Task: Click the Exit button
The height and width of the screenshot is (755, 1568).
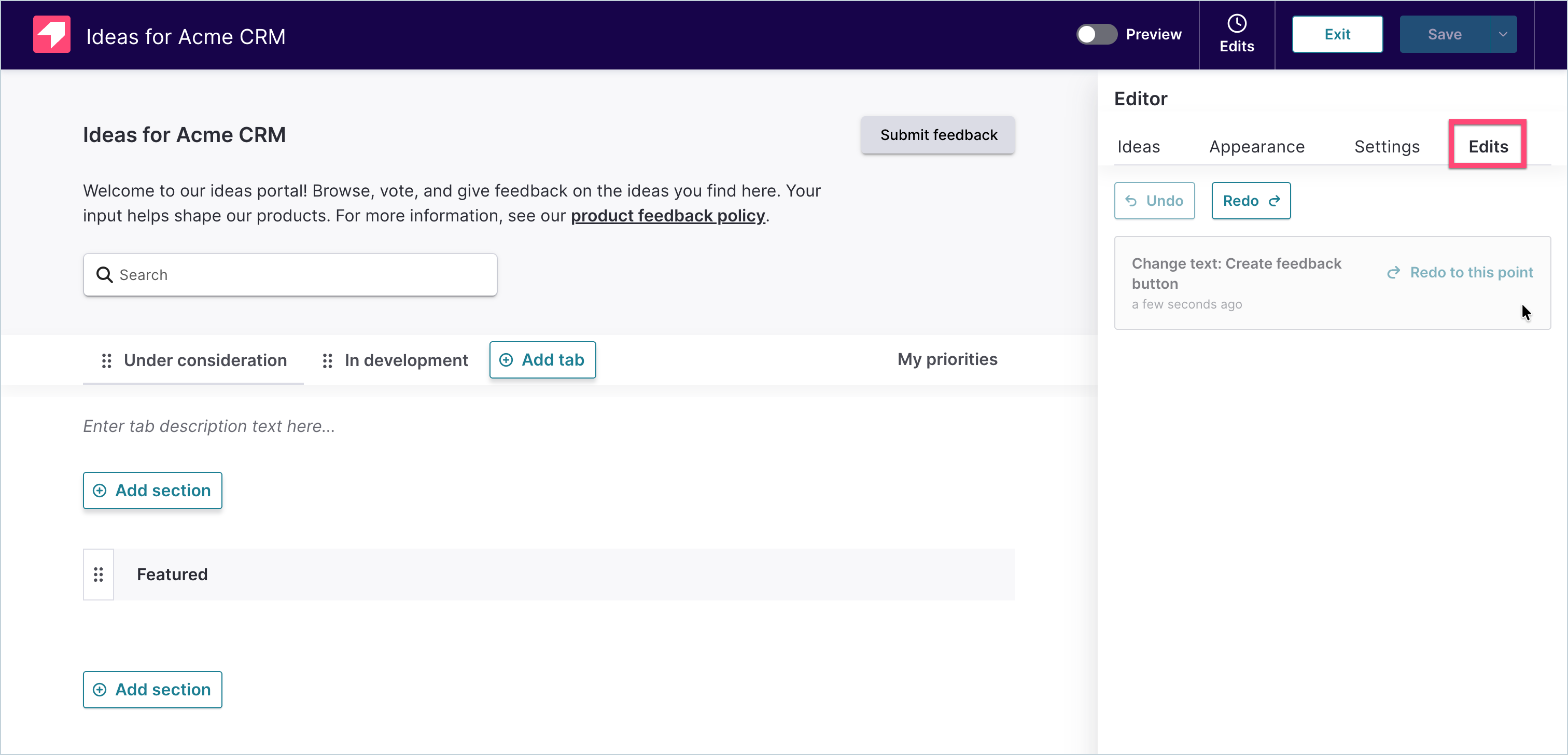Action: pos(1337,34)
